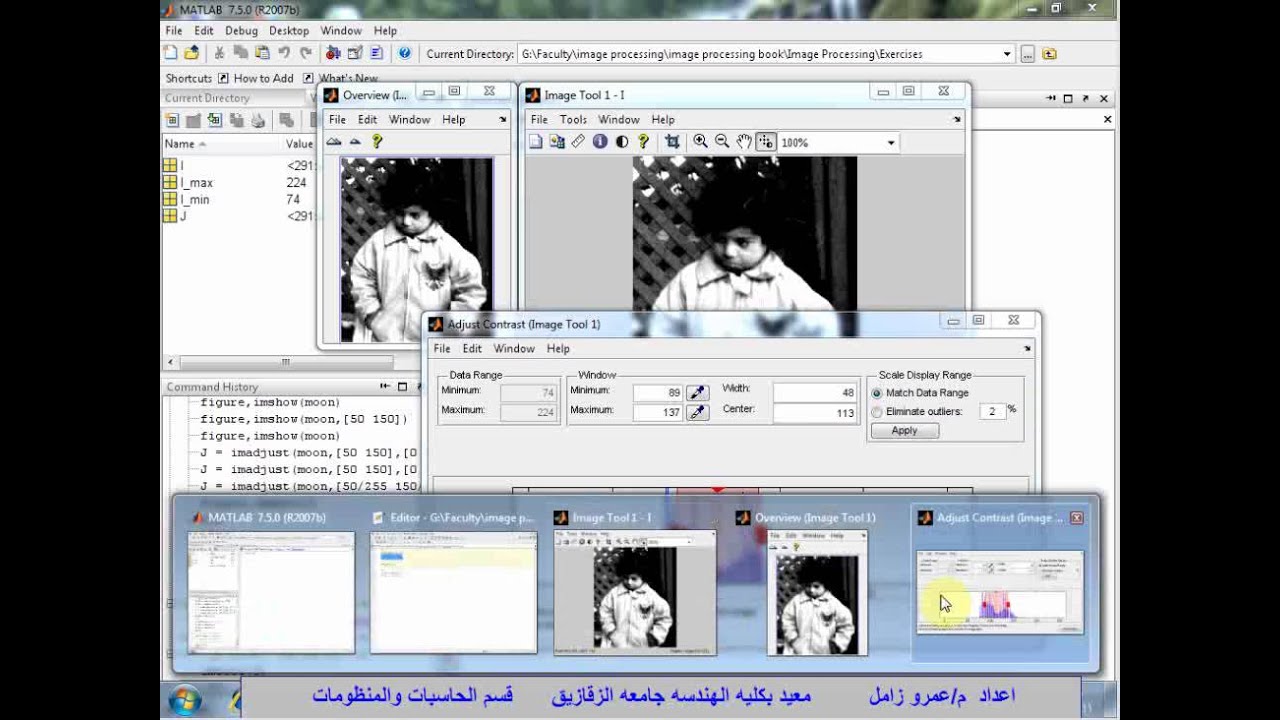The image size is (1280, 720).
Task: Click the Undo arrow in MATLAB toolbar
Action: [284, 53]
